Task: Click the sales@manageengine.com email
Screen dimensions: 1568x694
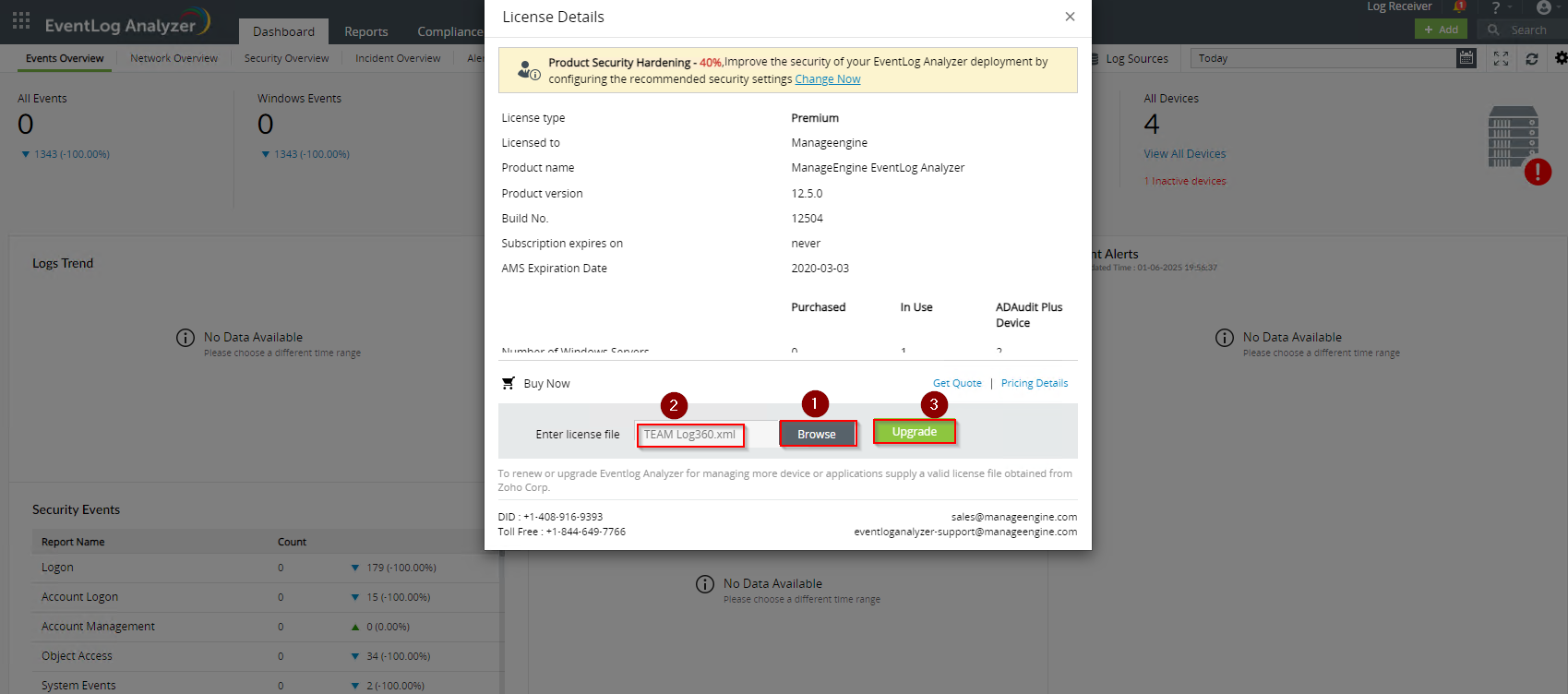Action: click(1014, 517)
